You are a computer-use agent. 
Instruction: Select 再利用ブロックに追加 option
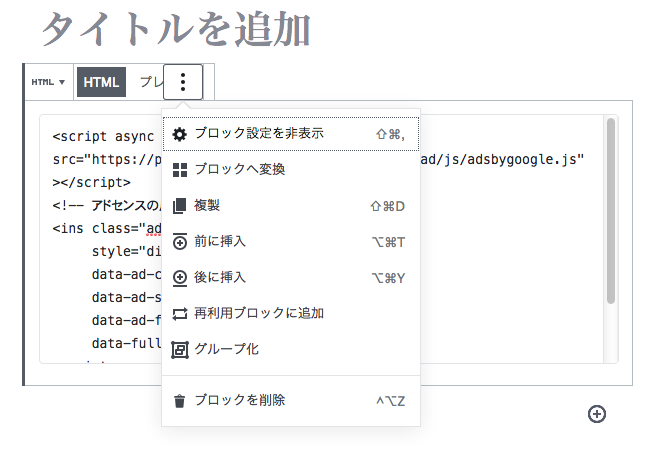[x=291, y=314]
